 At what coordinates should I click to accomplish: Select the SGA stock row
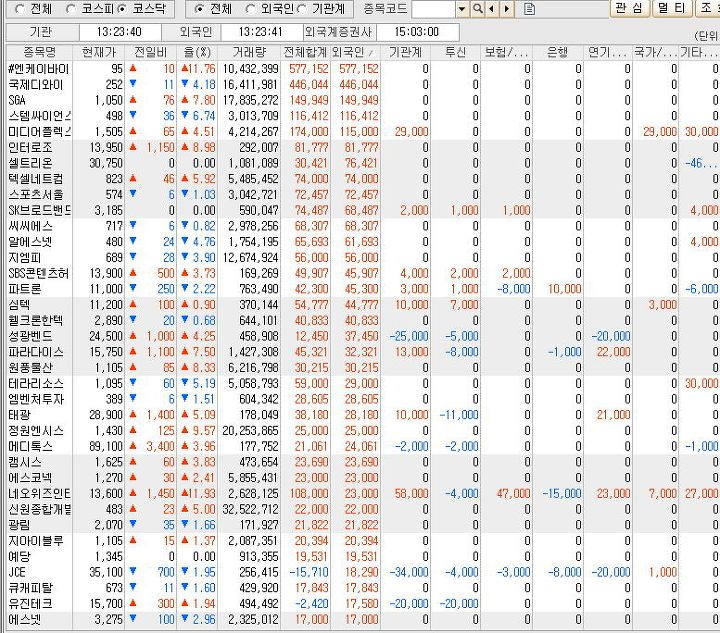363,100
